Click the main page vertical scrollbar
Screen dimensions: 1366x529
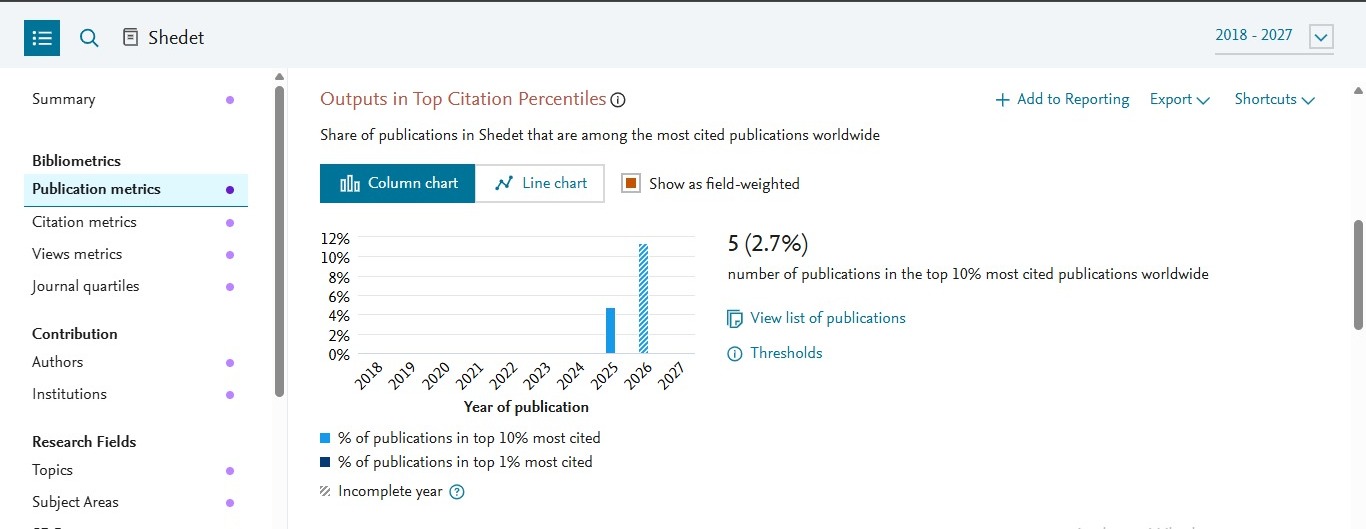[1359, 275]
